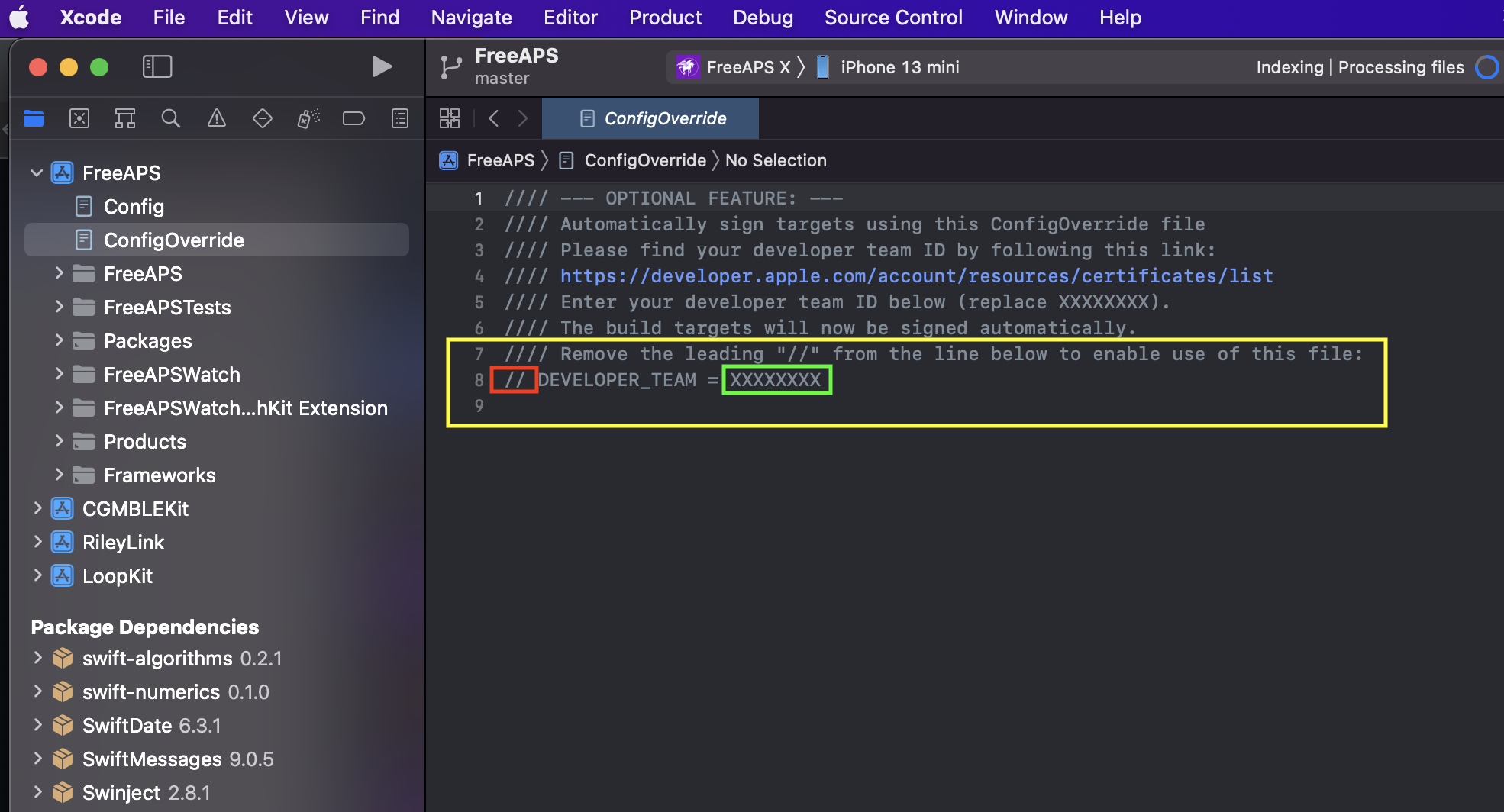Click the master branch label
The width and height of the screenshot is (1504, 812).
(x=502, y=79)
